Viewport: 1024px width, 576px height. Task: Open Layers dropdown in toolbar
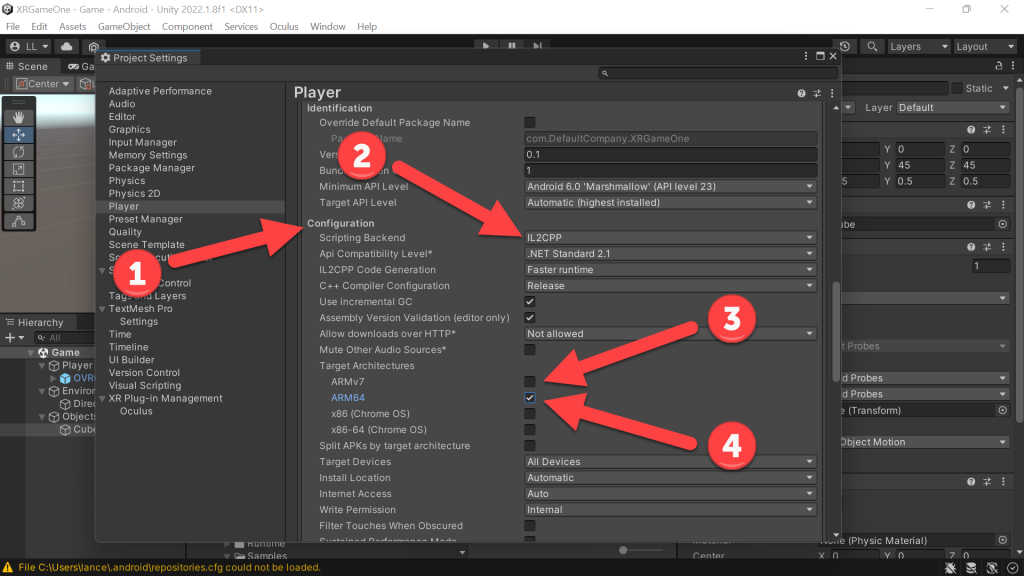(x=918, y=46)
